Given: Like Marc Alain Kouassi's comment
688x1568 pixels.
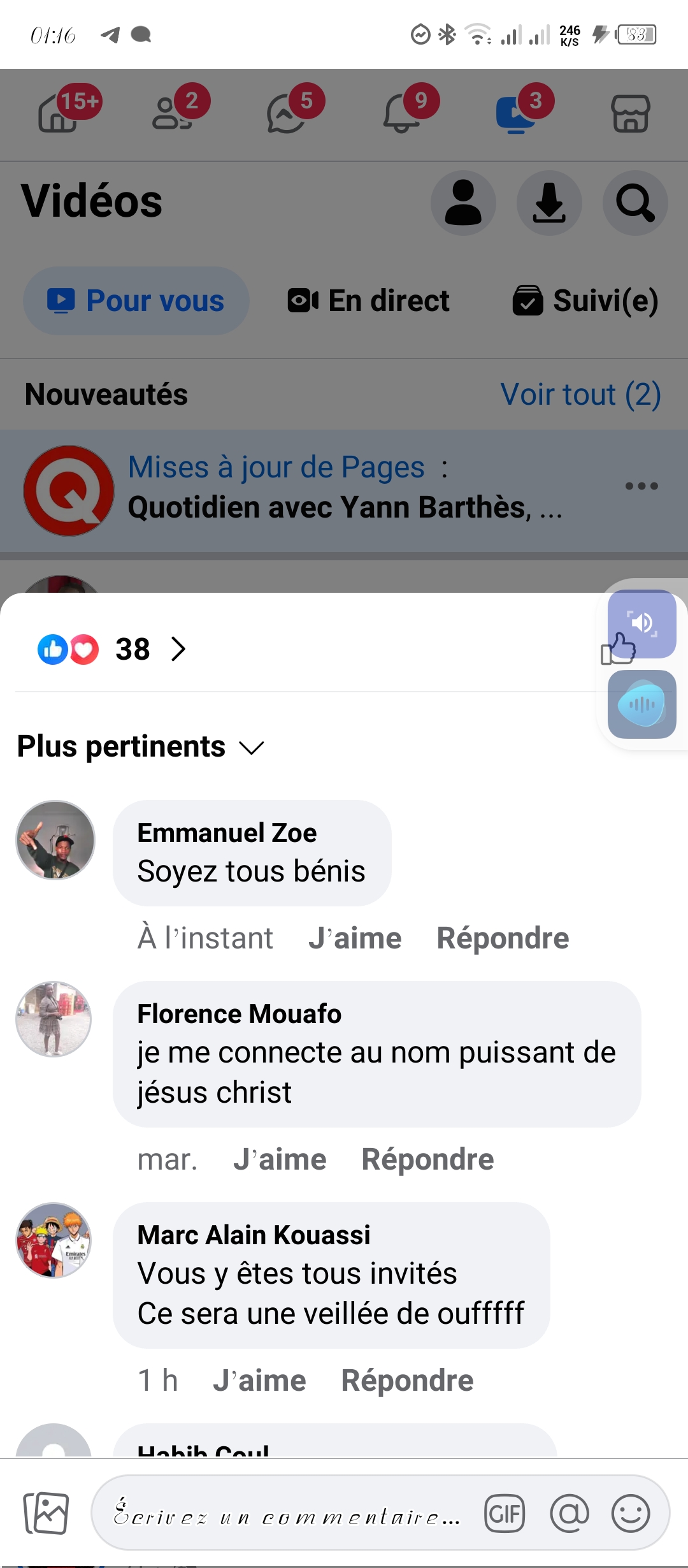Looking at the screenshot, I should coord(259,1381).
